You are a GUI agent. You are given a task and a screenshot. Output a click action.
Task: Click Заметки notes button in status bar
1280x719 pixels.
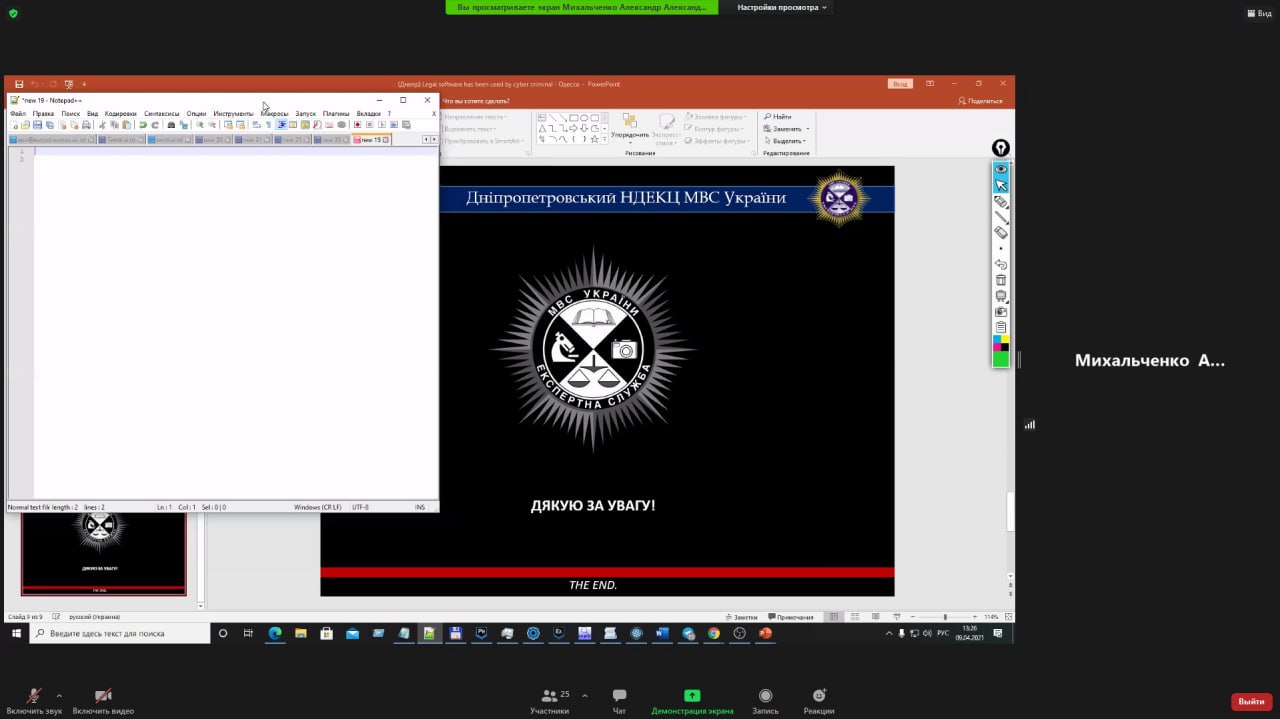pos(741,617)
